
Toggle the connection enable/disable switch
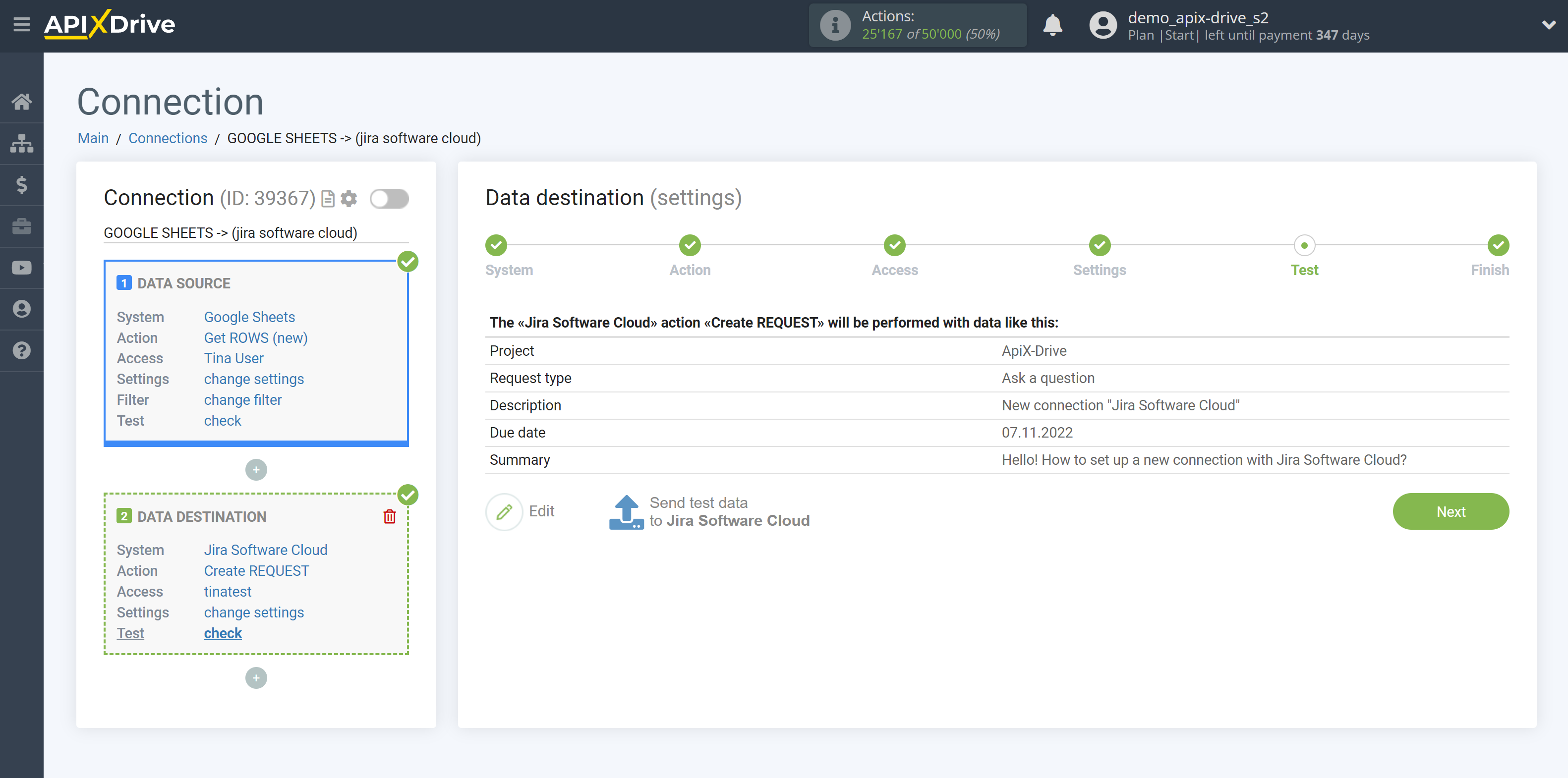click(x=389, y=198)
